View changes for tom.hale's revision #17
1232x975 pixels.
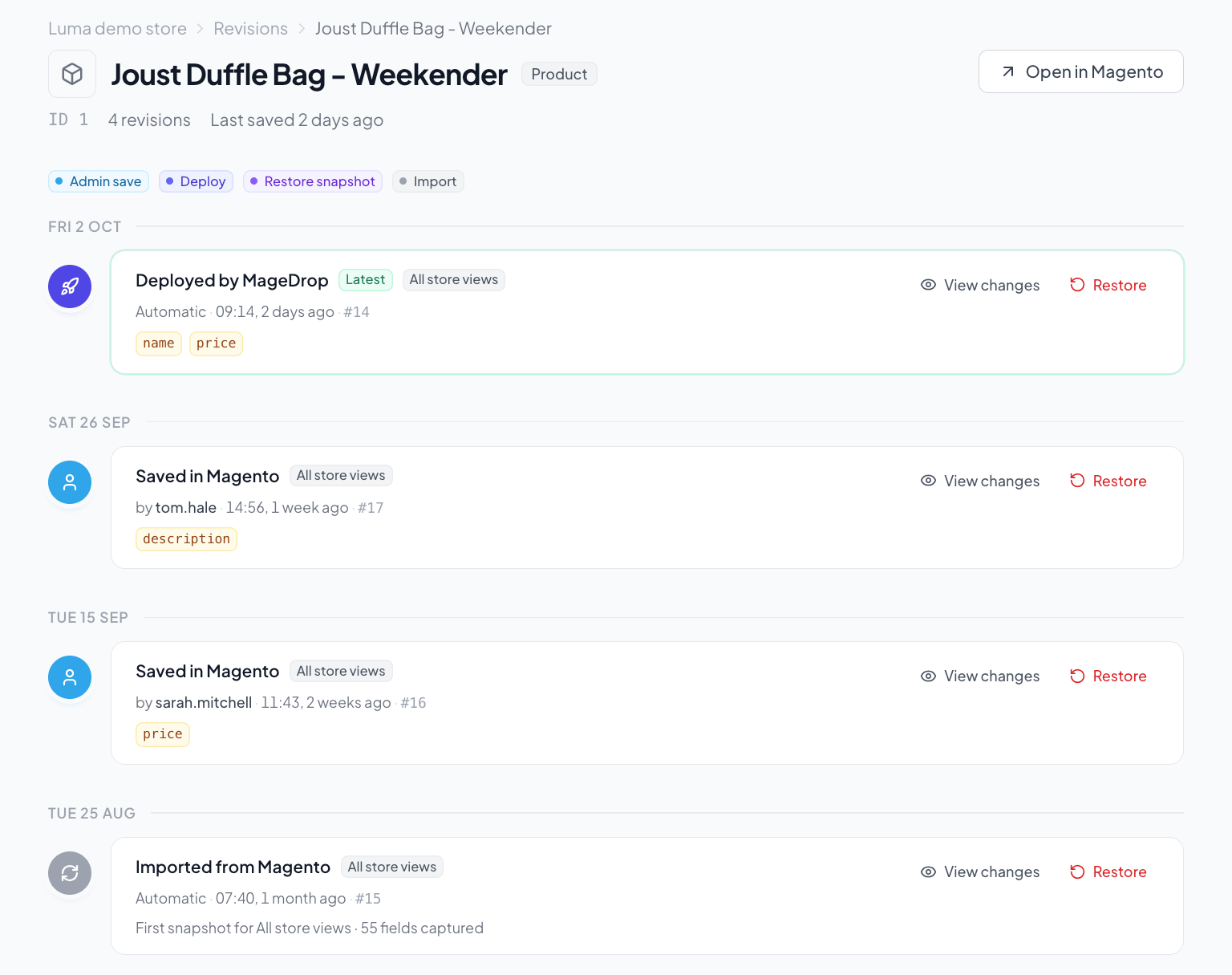(x=980, y=481)
